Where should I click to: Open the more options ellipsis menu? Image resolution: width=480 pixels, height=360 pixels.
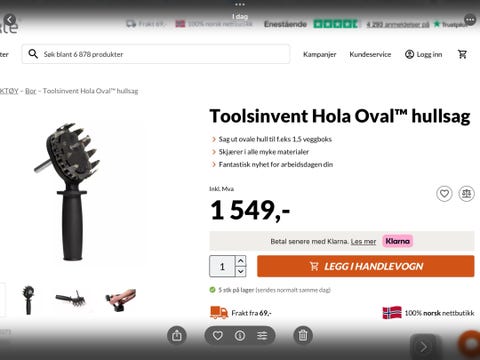pos(470,20)
